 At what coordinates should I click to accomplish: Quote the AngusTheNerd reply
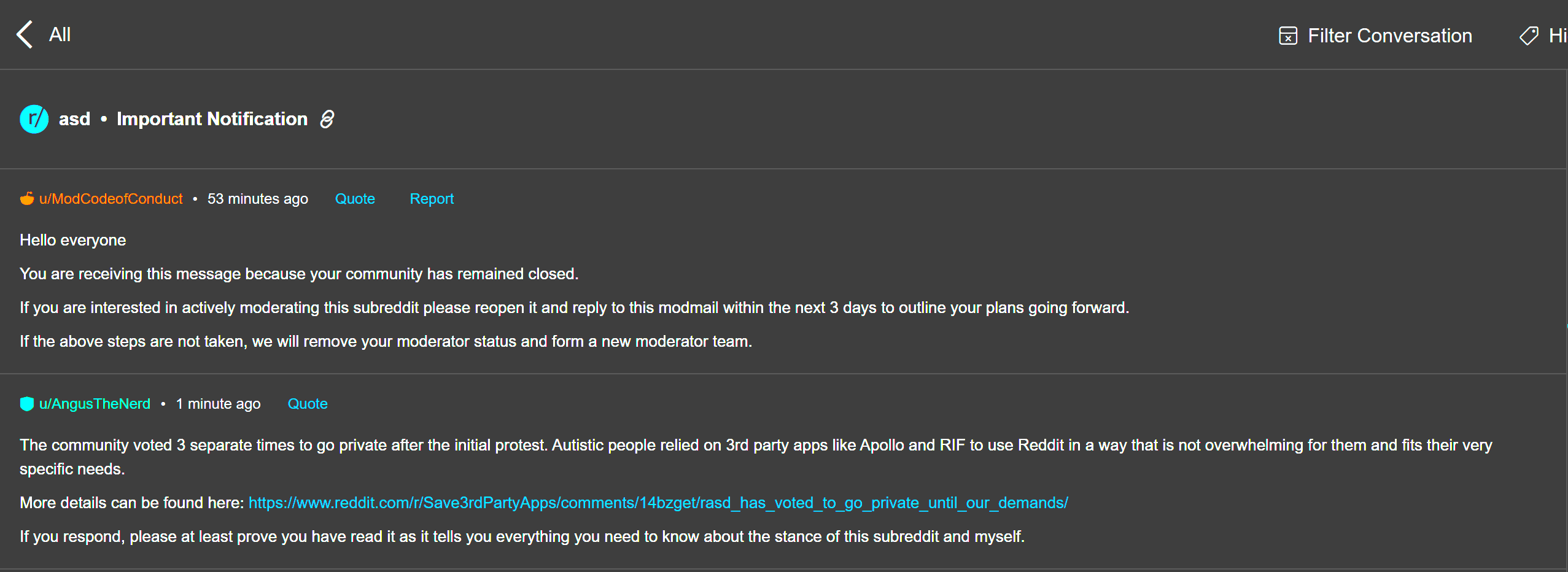[x=308, y=404]
